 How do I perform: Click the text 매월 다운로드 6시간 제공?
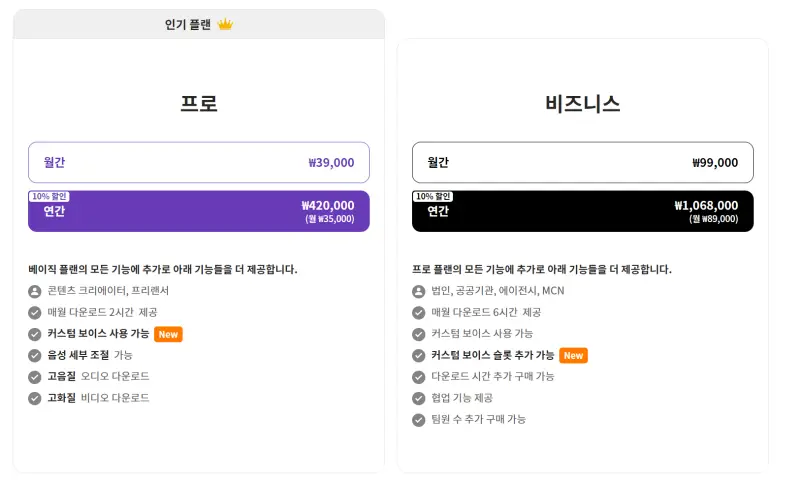[x=486, y=312]
